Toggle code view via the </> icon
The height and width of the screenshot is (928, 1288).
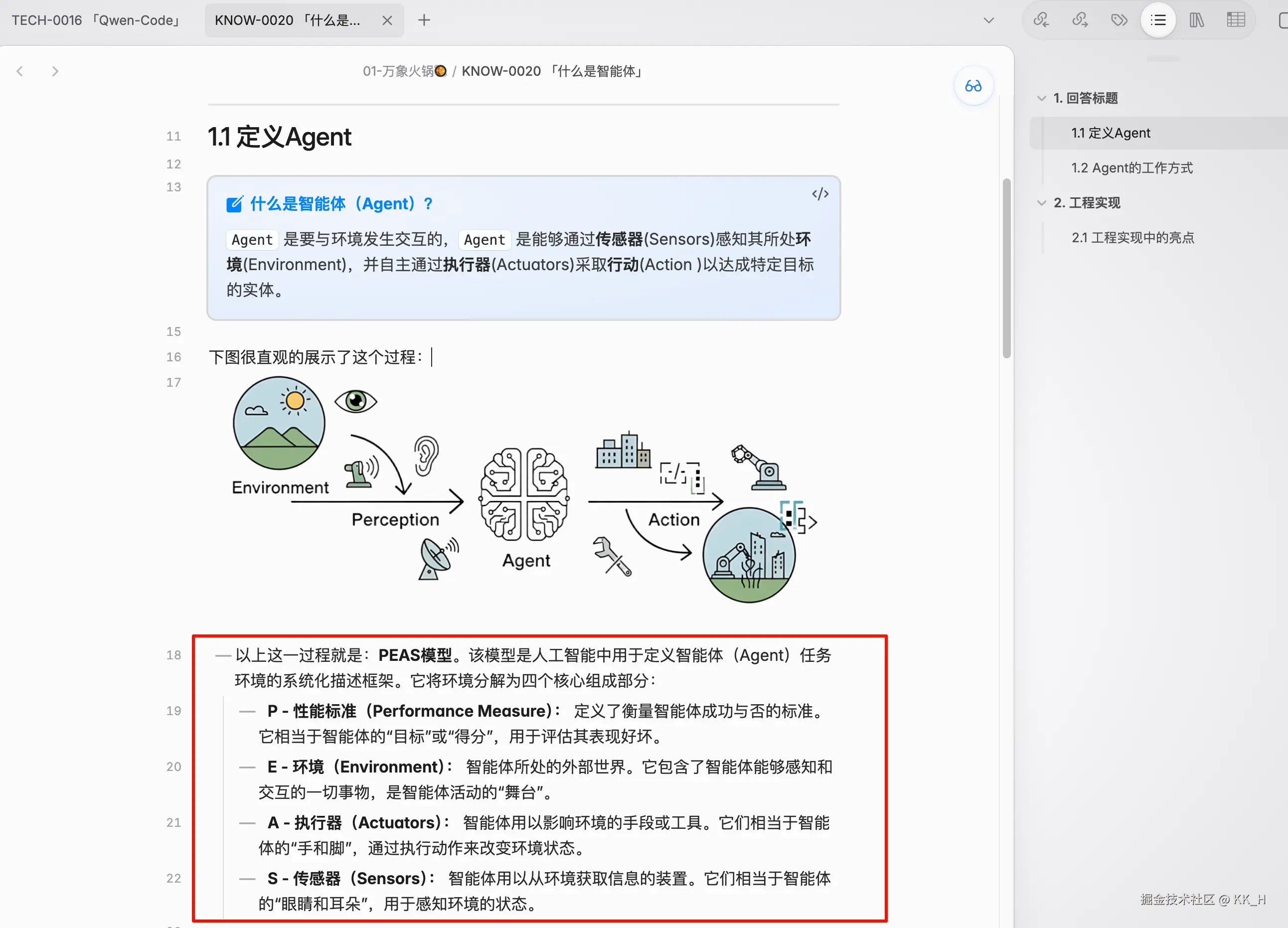coord(820,193)
